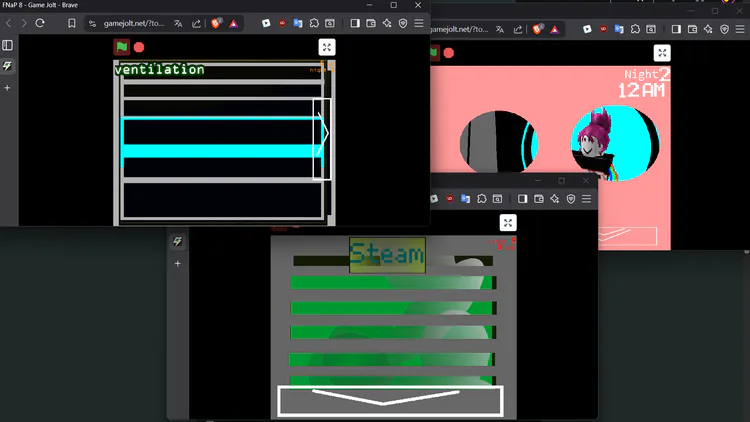
Task: Open Brave Wallet in FNaP 8 window
Action: click(371, 23)
